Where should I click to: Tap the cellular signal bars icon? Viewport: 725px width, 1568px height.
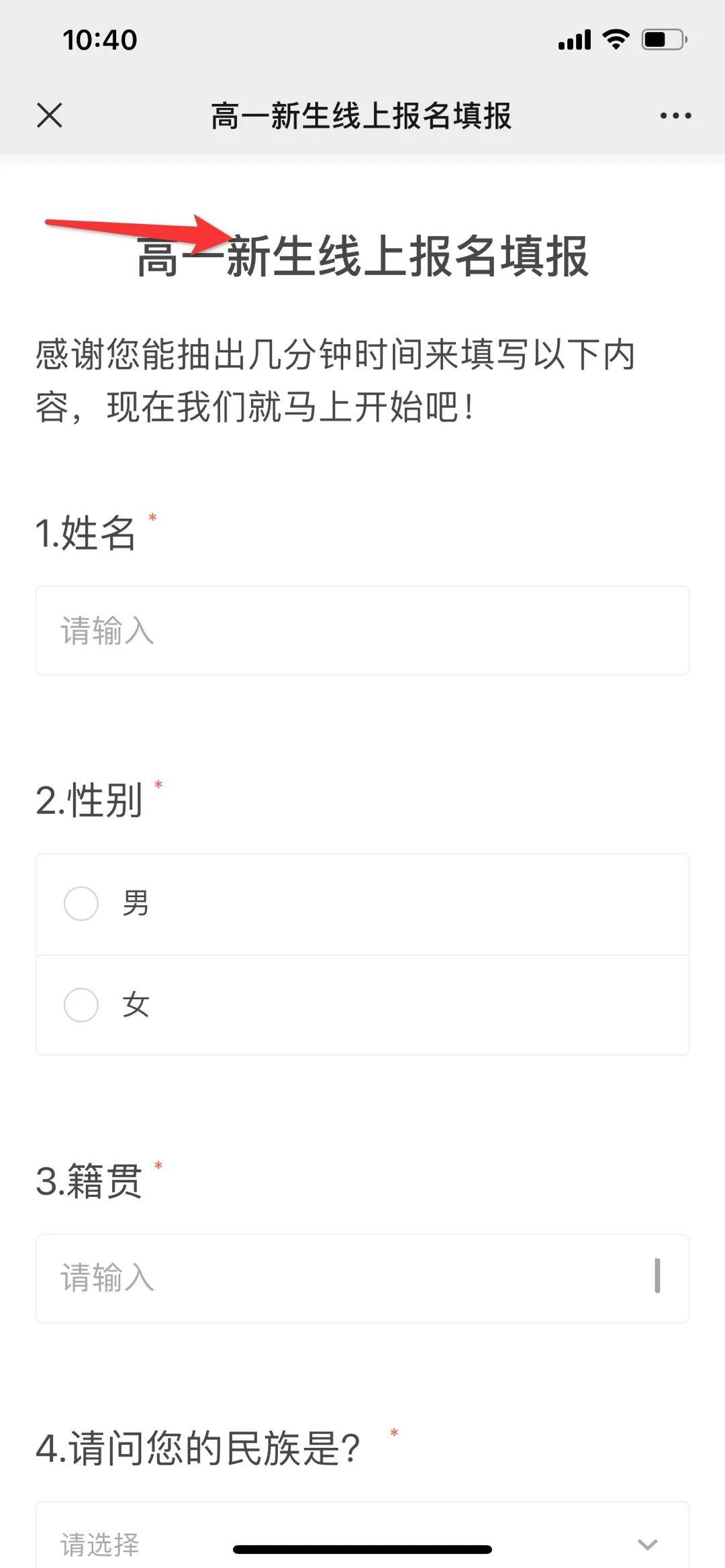tap(575, 40)
